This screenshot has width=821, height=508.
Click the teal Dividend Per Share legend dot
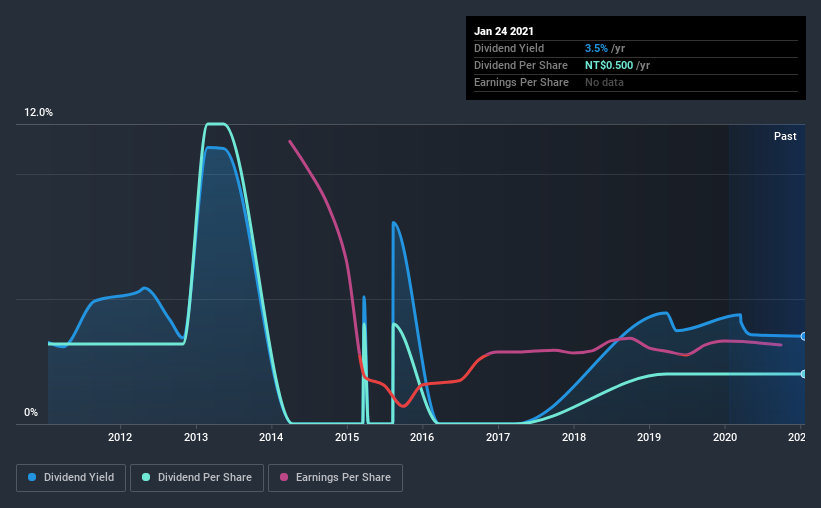[146, 477]
